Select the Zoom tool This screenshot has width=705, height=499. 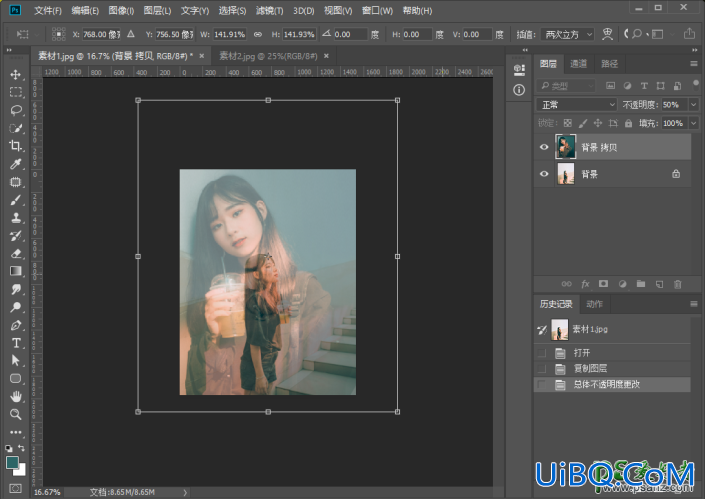click(x=16, y=414)
